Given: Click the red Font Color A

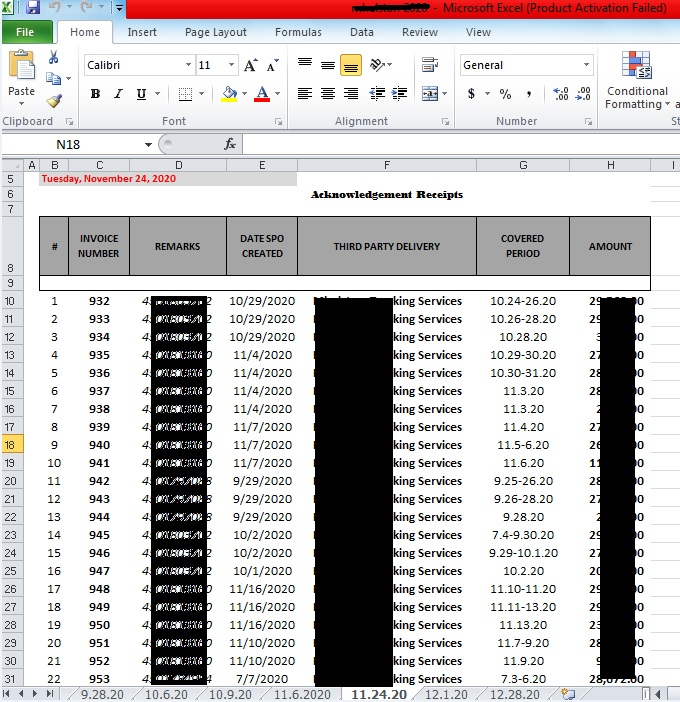Looking at the screenshot, I should click(x=262, y=94).
